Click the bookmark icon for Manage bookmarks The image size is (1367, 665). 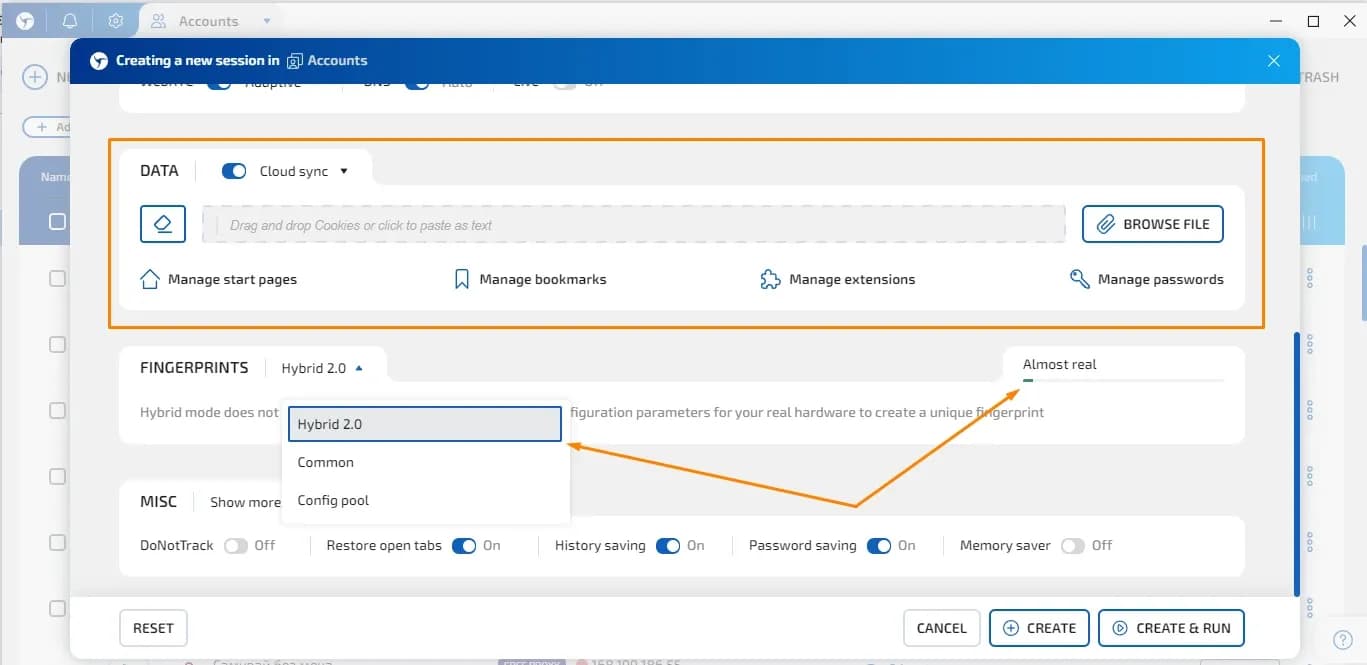pyautogui.click(x=460, y=279)
